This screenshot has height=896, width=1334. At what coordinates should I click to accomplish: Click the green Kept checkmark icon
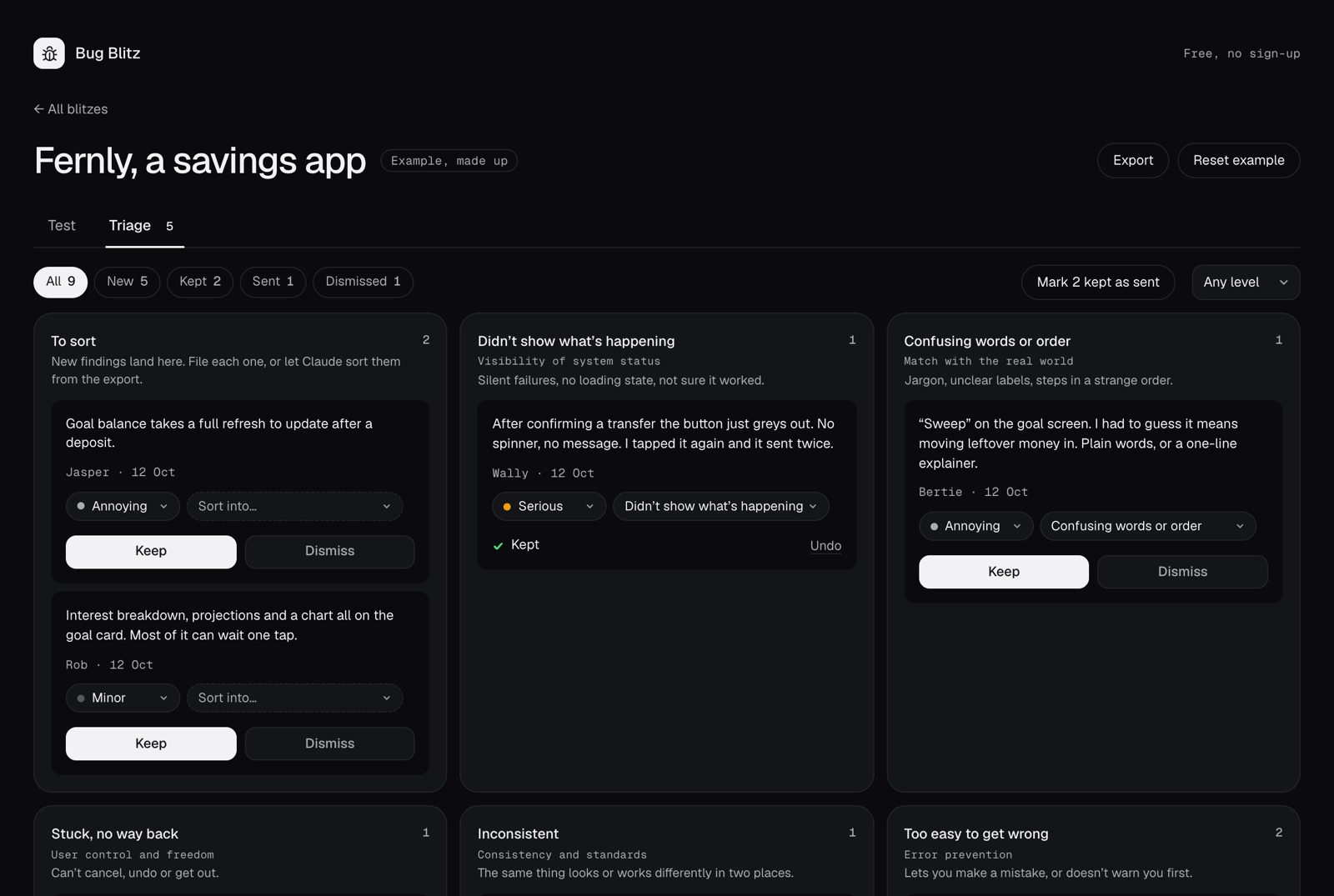tap(498, 546)
